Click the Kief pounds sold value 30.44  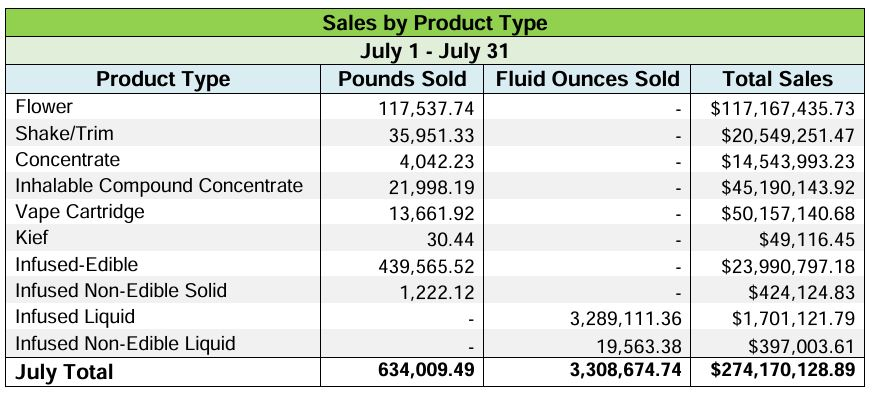point(449,240)
